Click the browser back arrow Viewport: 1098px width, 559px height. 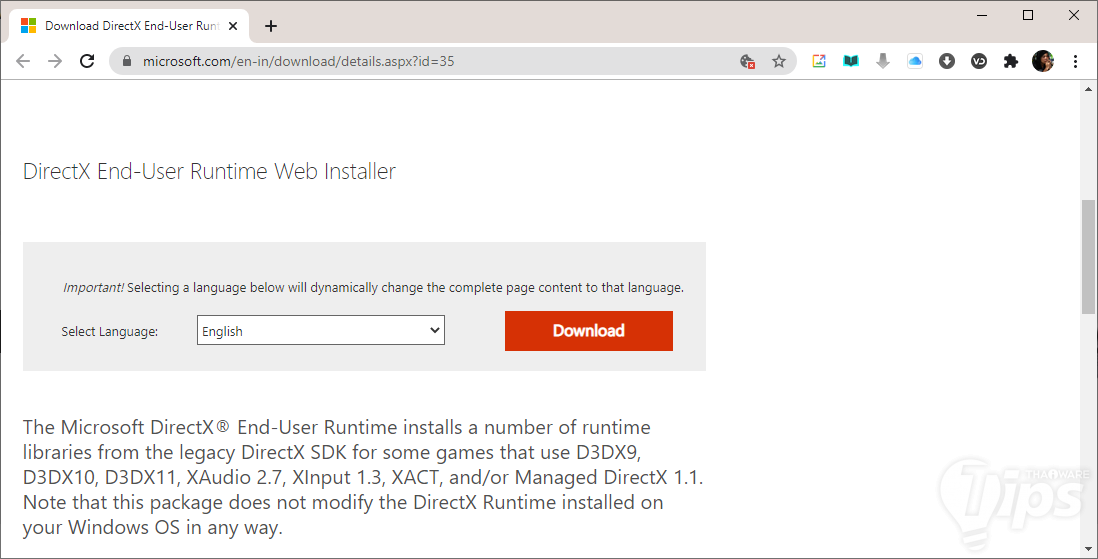pos(23,61)
